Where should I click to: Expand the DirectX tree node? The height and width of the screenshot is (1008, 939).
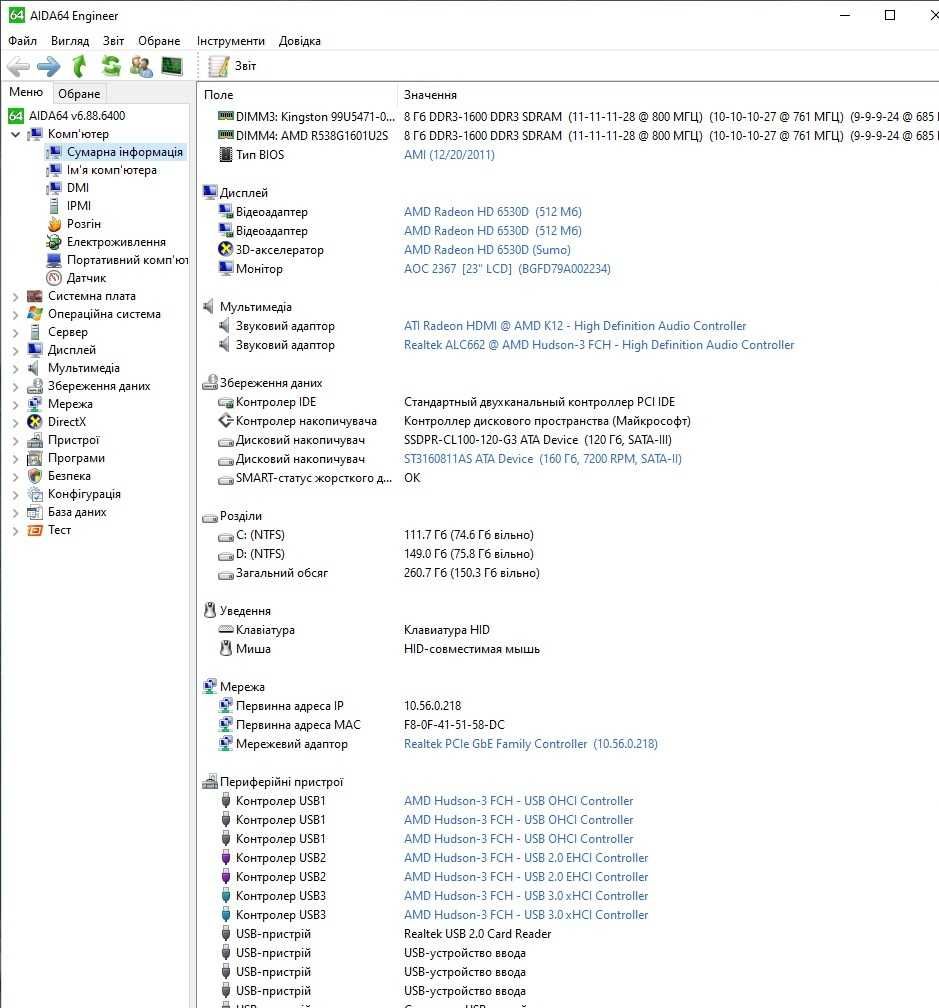click(15, 422)
